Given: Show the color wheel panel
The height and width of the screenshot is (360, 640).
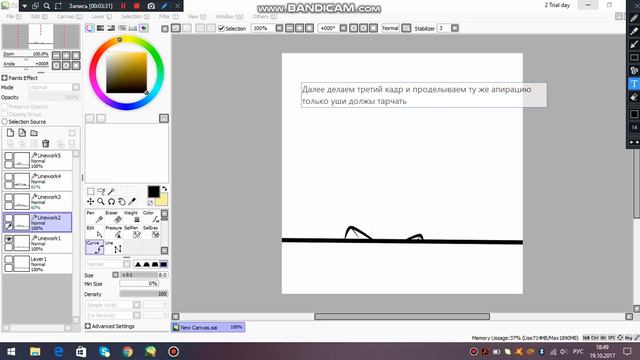Looking at the screenshot, I should (x=89, y=28).
